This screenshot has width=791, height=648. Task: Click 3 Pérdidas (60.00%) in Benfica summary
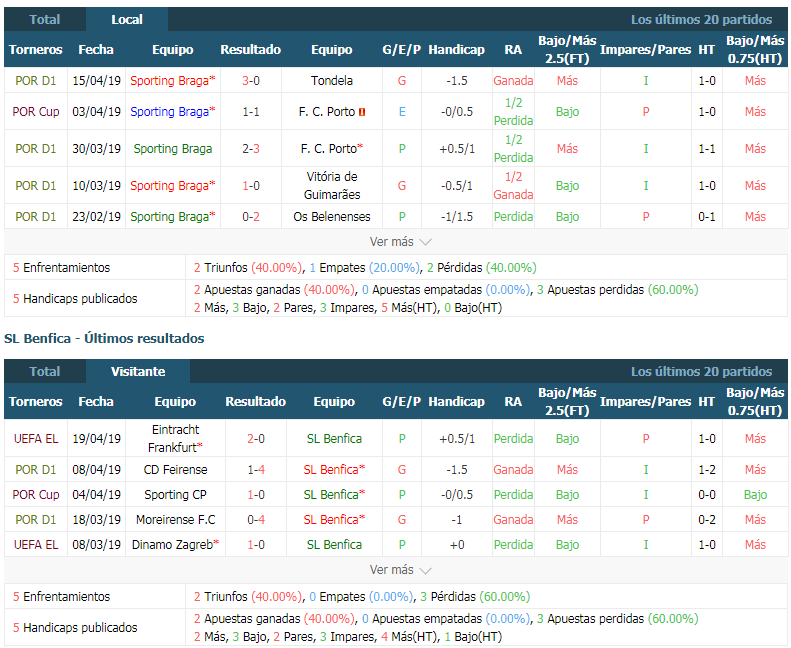tap(475, 597)
